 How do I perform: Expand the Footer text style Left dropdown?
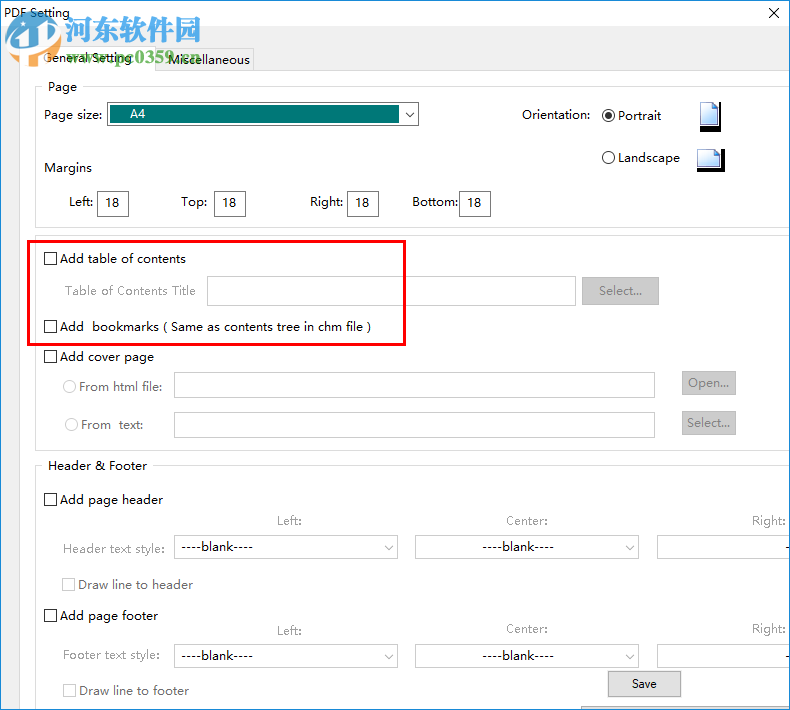[x=286, y=656]
